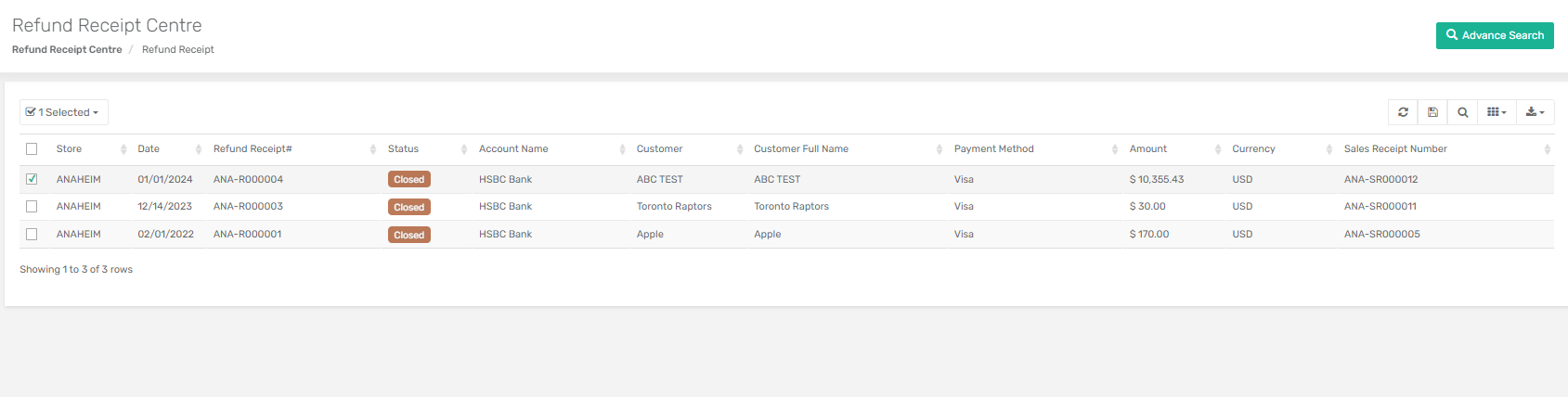1568x397 pixels.
Task: Toggle the select-all checkbox in header
Action: (32, 149)
